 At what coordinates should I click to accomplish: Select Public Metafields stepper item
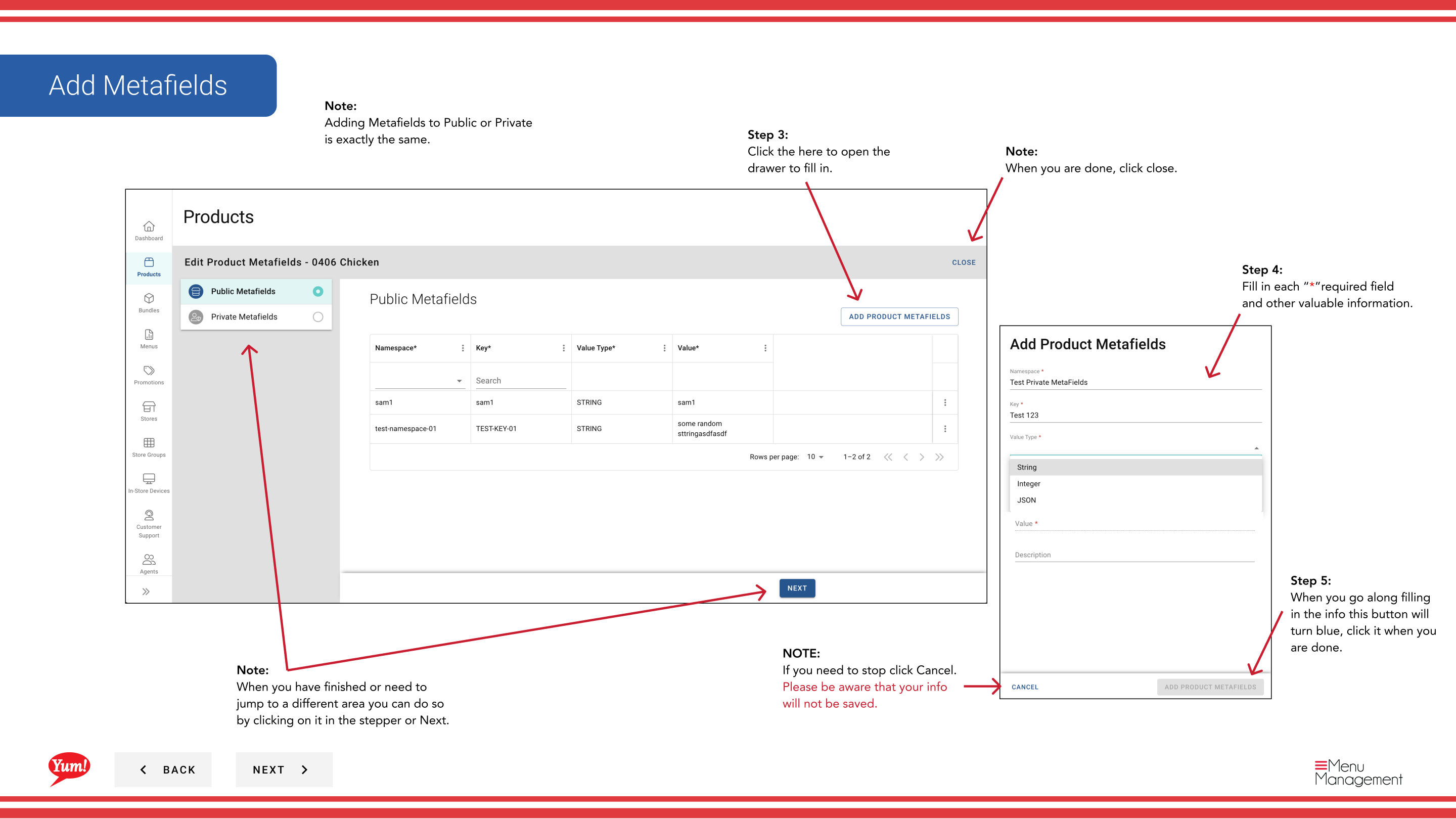(256, 292)
